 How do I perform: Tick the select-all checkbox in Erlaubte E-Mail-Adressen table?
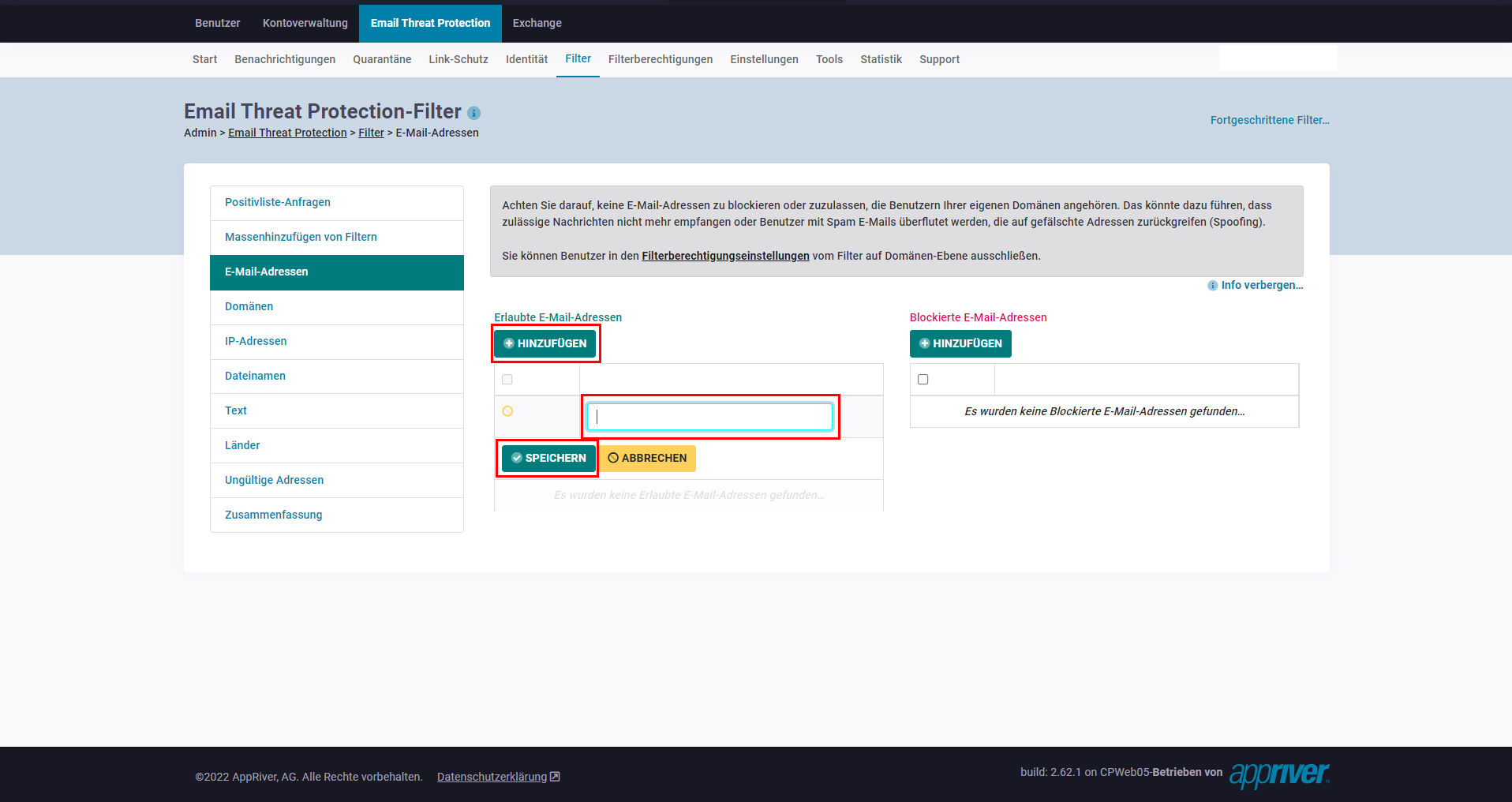pos(507,380)
